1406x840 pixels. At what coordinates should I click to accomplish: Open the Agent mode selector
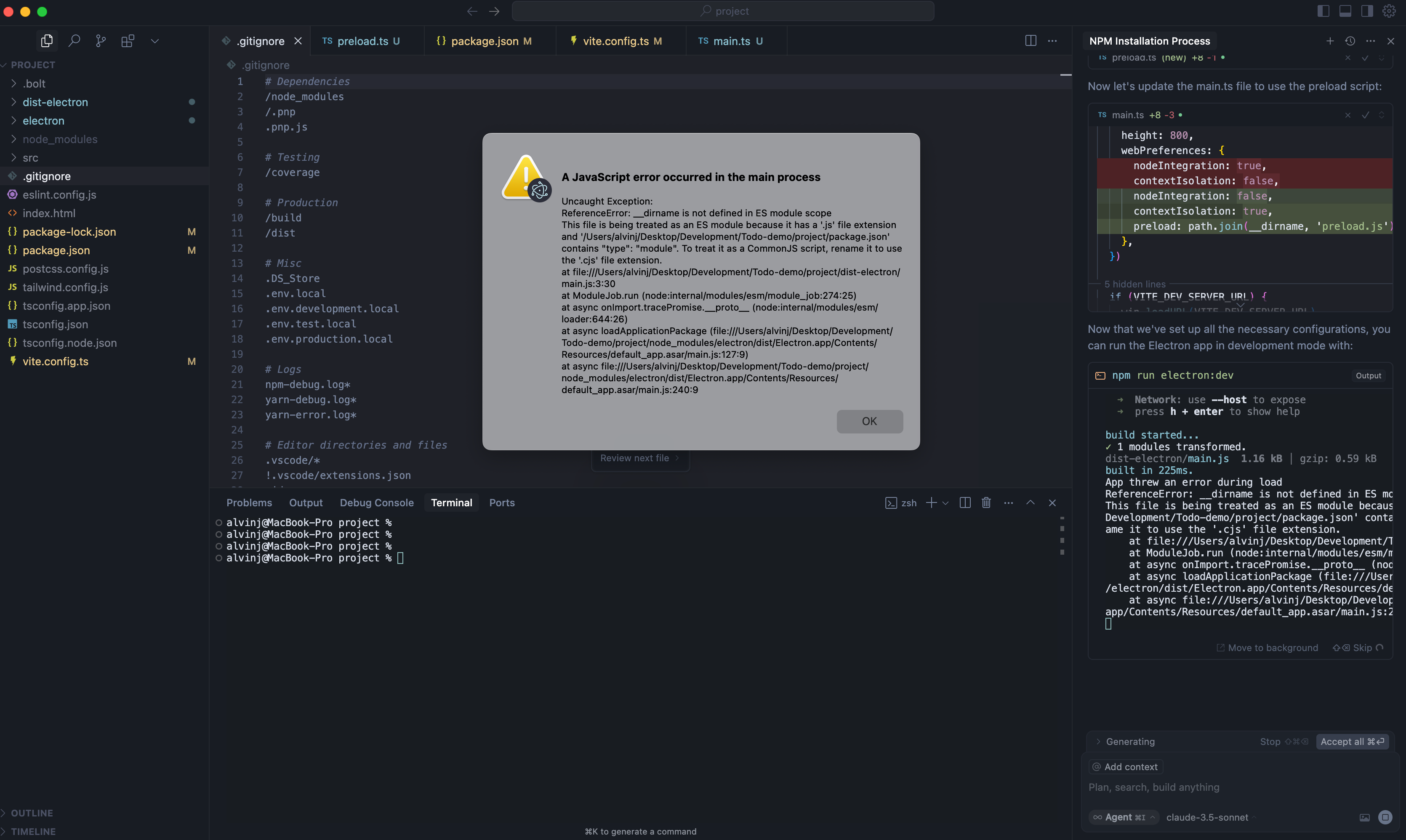click(x=1124, y=817)
